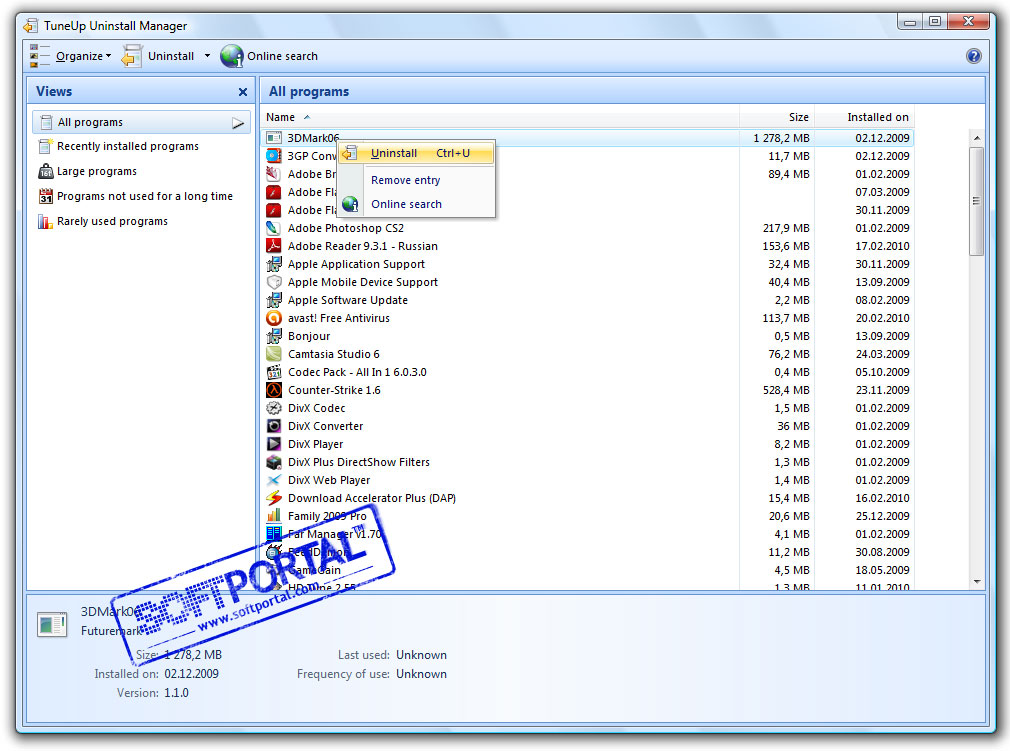Click the Apple Application Support icon

pyautogui.click(x=274, y=264)
